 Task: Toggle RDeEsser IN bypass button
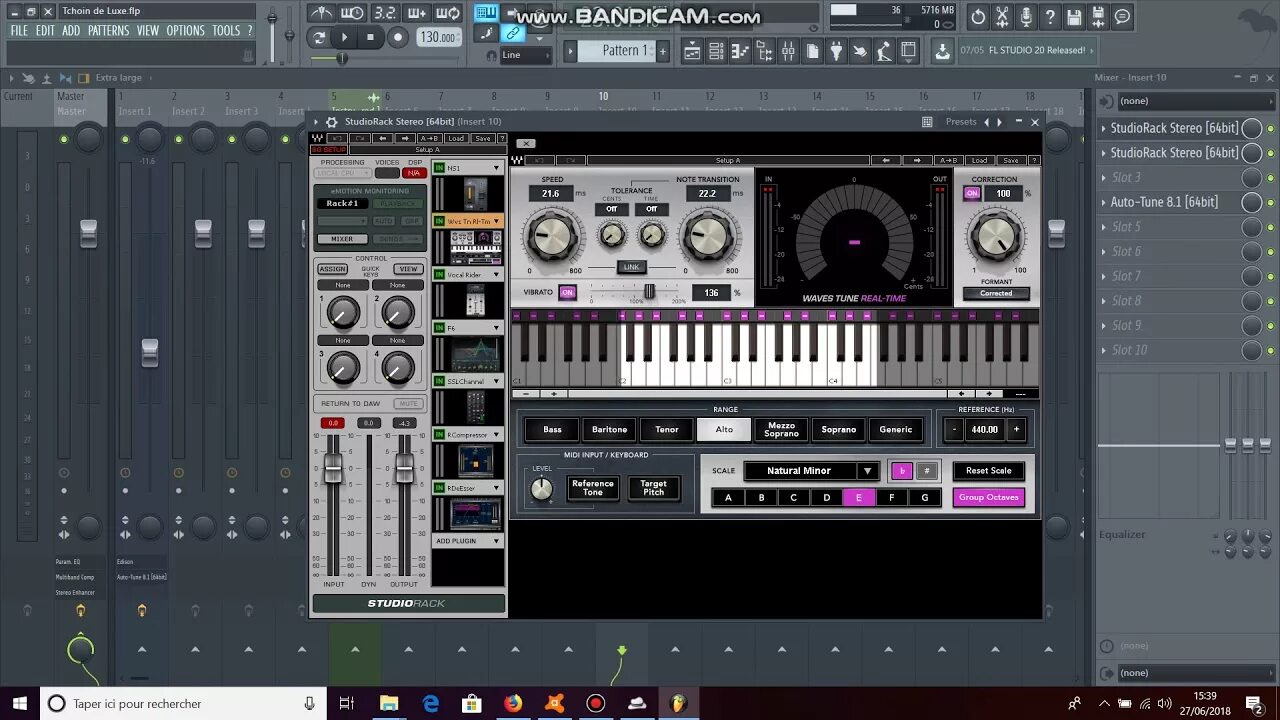point(439,488)
